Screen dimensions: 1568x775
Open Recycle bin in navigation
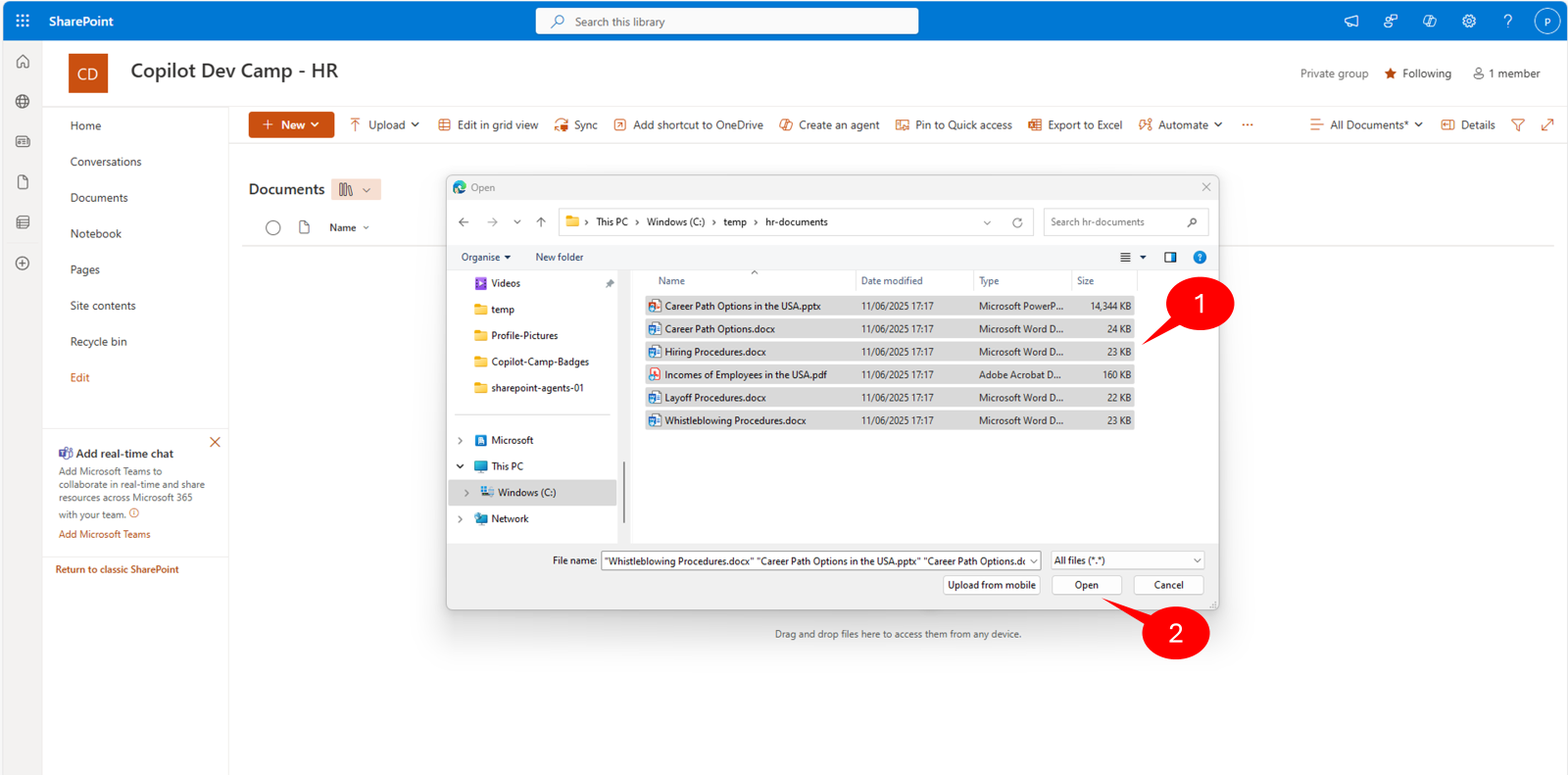(99, 342)
